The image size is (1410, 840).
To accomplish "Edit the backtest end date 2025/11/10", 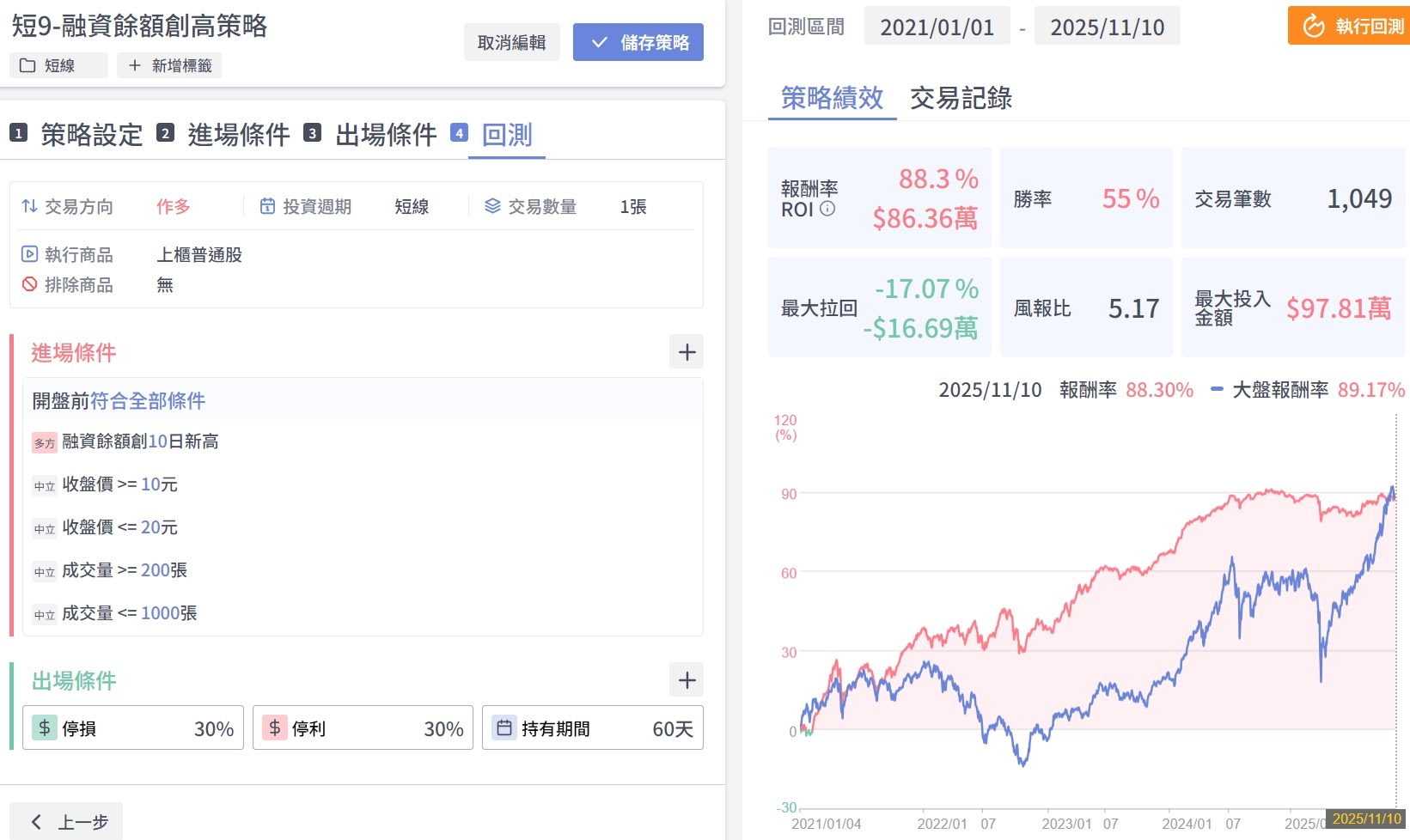I will click(1107, 27).
